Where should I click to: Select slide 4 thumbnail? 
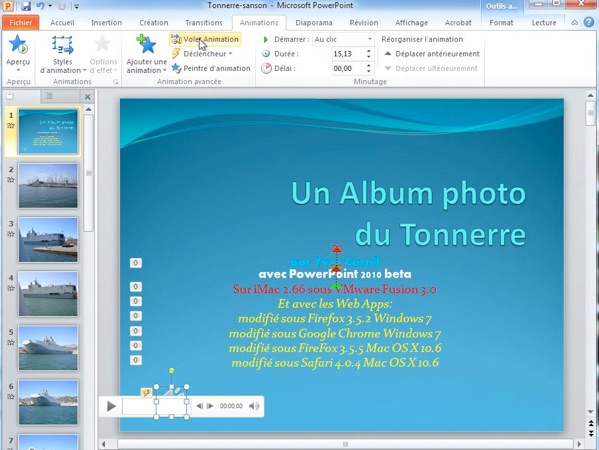pyautogui.click(x=48, y=294)
